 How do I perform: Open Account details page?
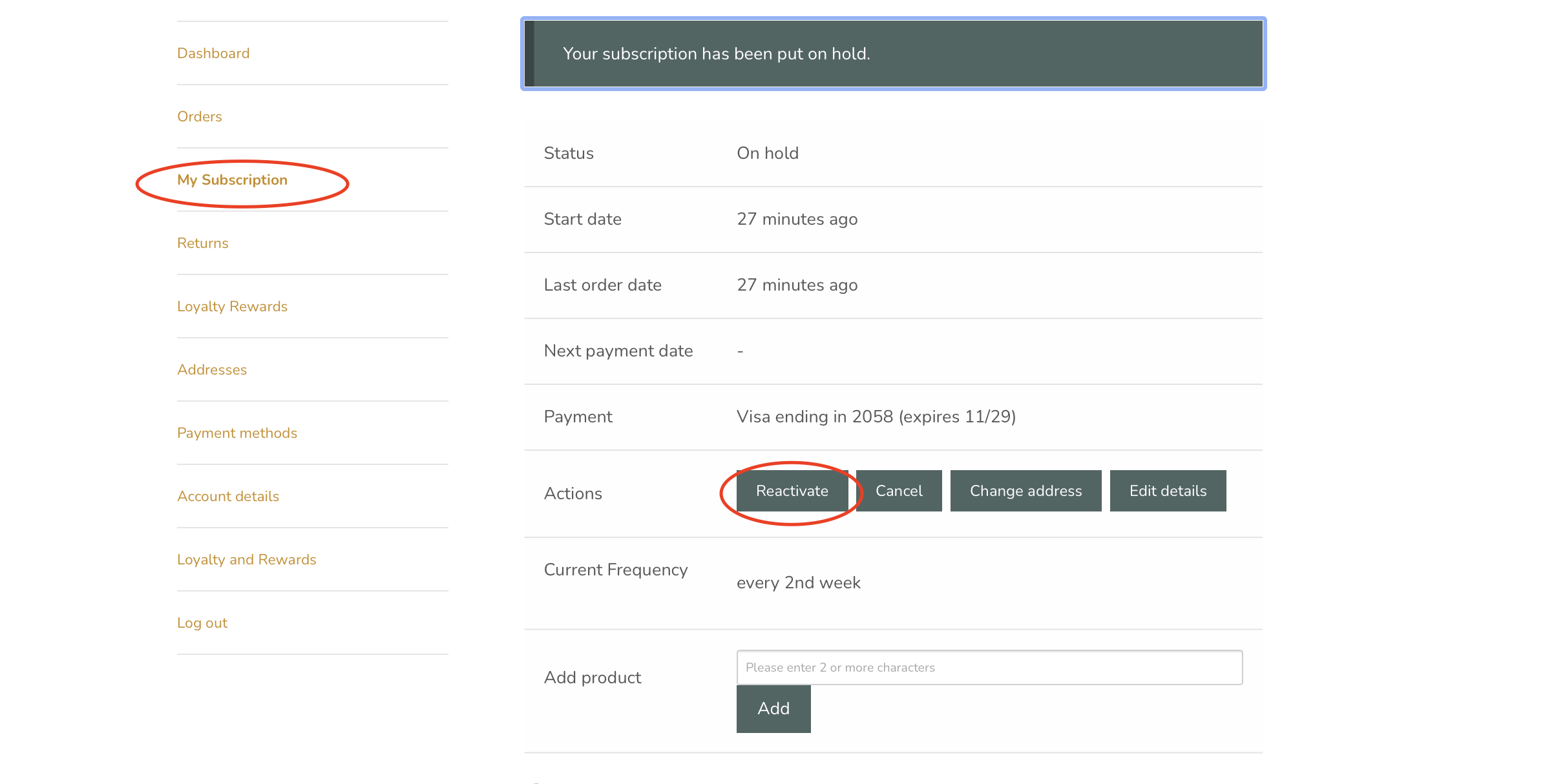228,497
